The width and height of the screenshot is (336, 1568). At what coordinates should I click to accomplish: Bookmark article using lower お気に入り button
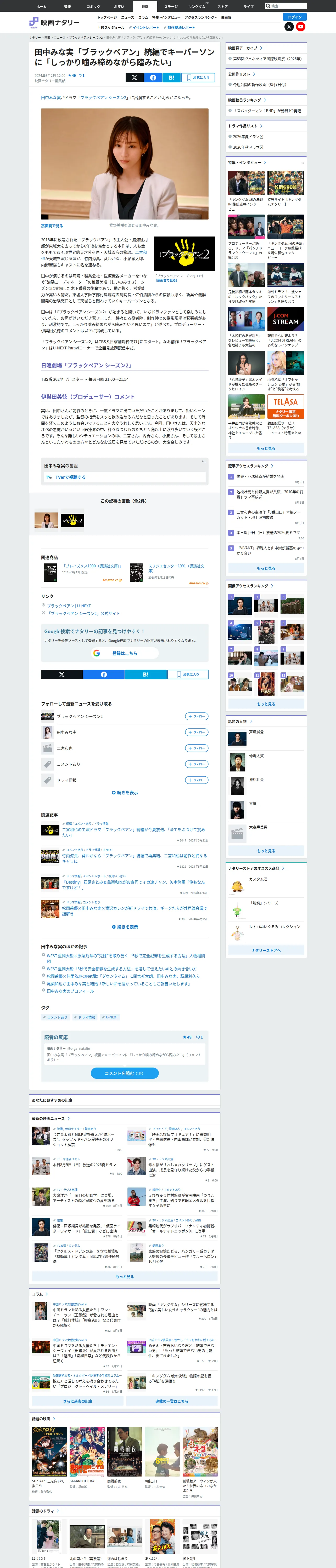[x=188, y=675]
